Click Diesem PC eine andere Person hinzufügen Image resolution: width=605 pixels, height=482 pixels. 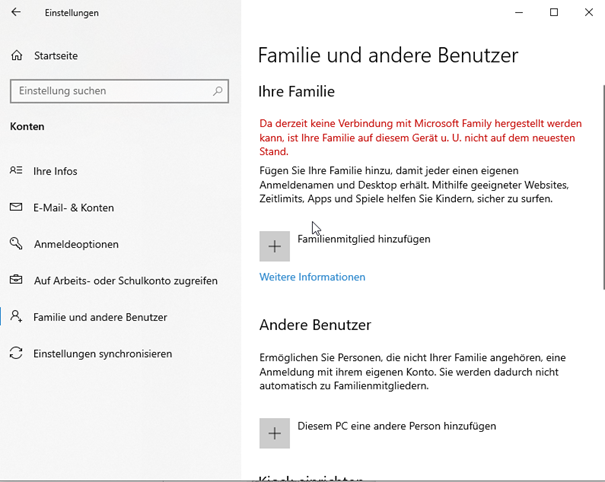396,426
